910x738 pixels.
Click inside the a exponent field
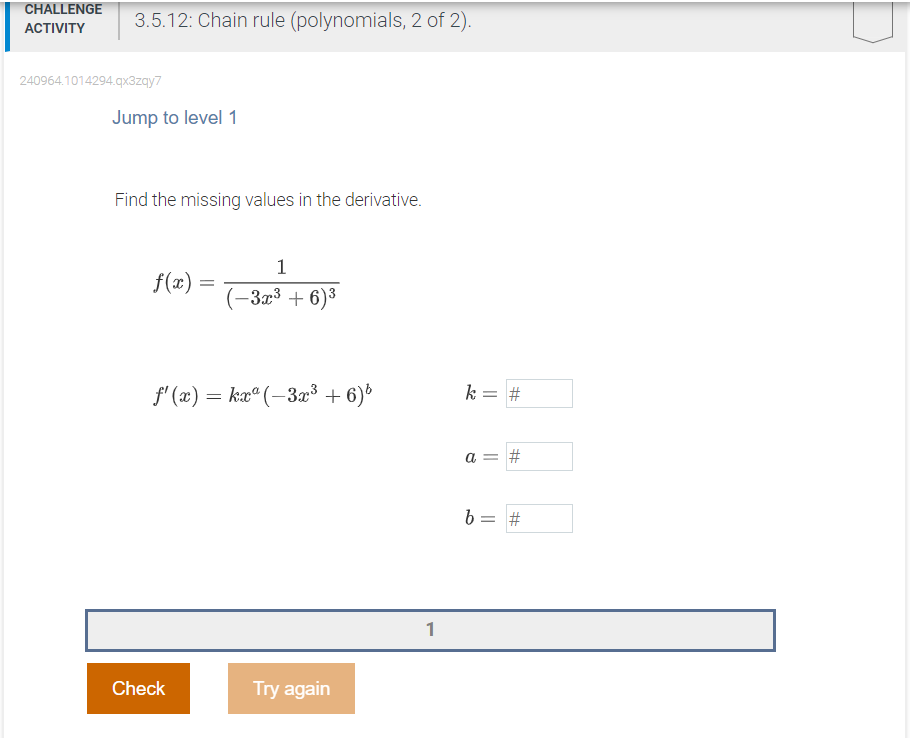(x=539, y=456)
